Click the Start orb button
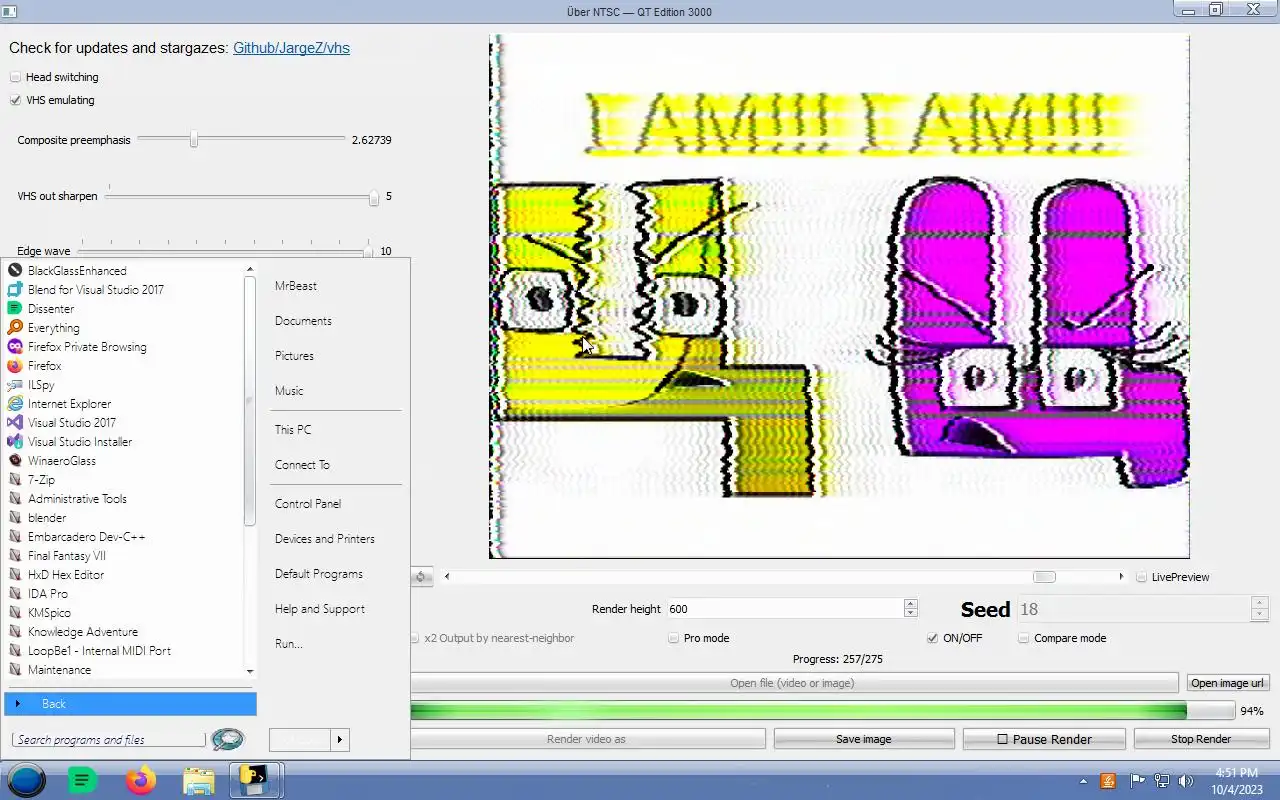 (27, 780)
